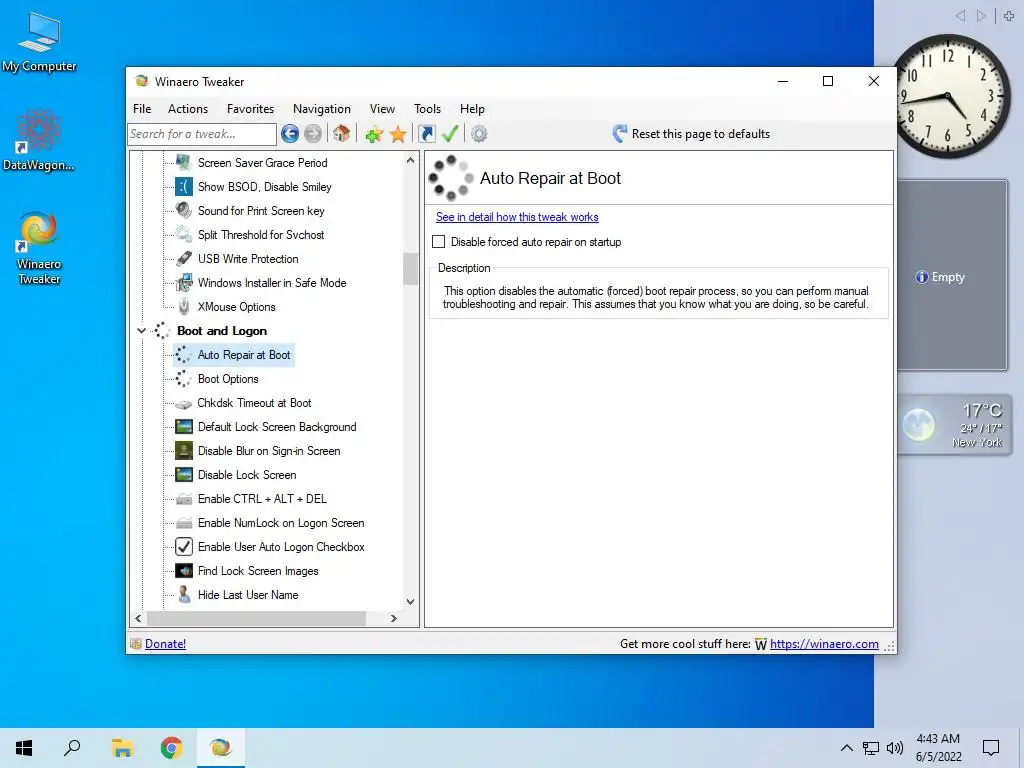Enable Disable forced auto repair on startup
This screenshot has width=1024, height=768.
click(x=439, y=242)
